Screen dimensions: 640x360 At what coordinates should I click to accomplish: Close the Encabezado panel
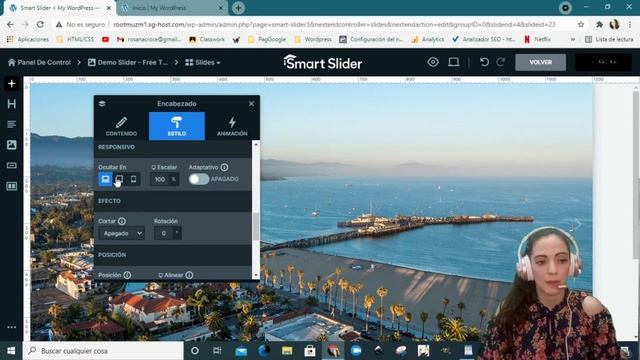tap(251, 104)
